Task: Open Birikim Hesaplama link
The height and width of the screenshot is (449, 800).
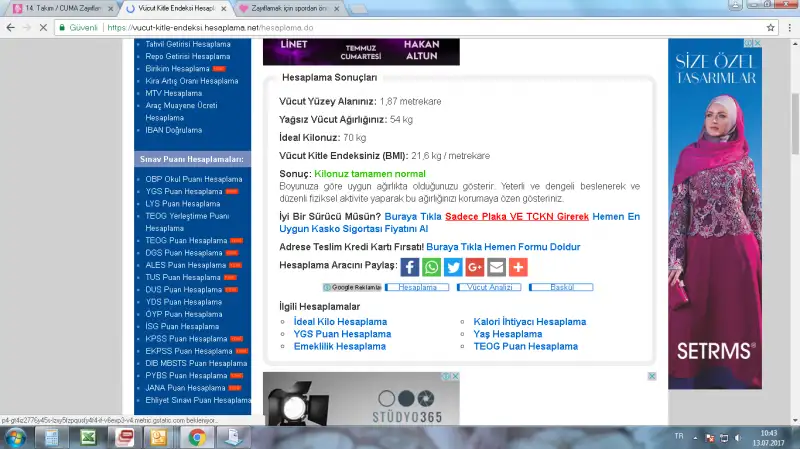Action: click(x=178, y=69)
